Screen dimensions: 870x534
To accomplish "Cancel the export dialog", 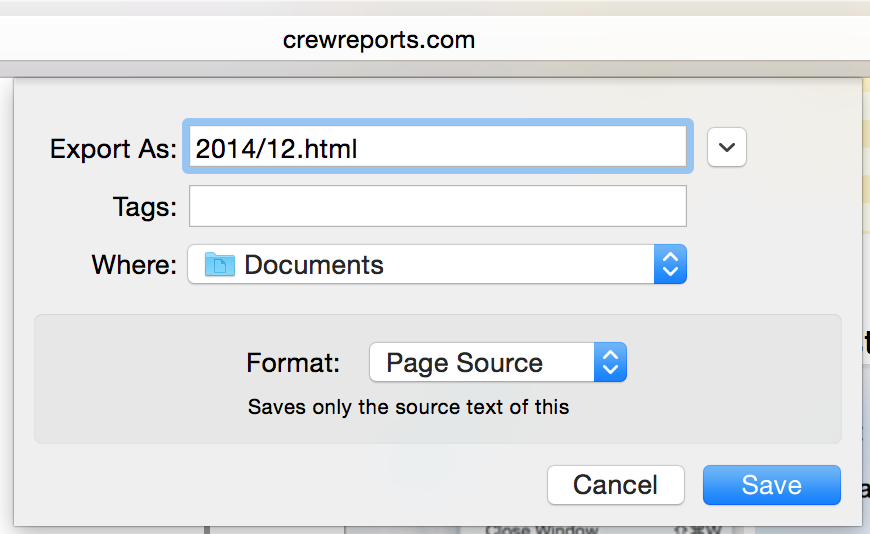I will (x=615, y=485).
